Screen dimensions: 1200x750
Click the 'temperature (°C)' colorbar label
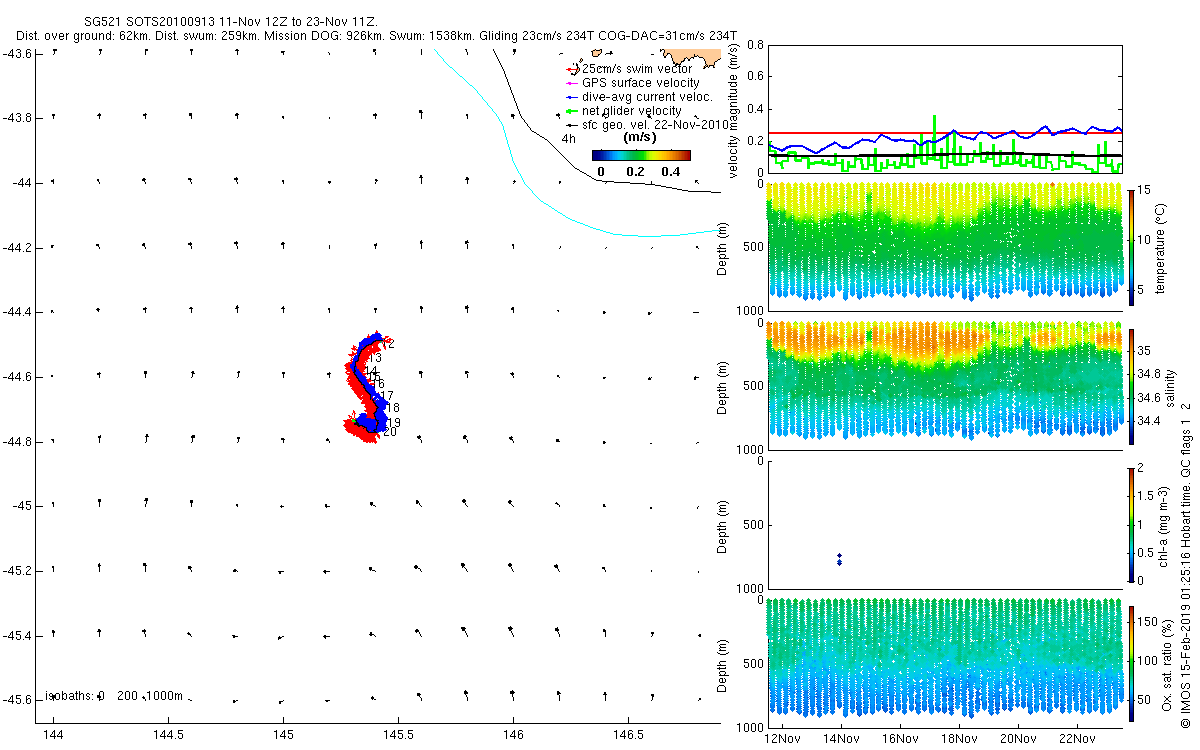1161,247
